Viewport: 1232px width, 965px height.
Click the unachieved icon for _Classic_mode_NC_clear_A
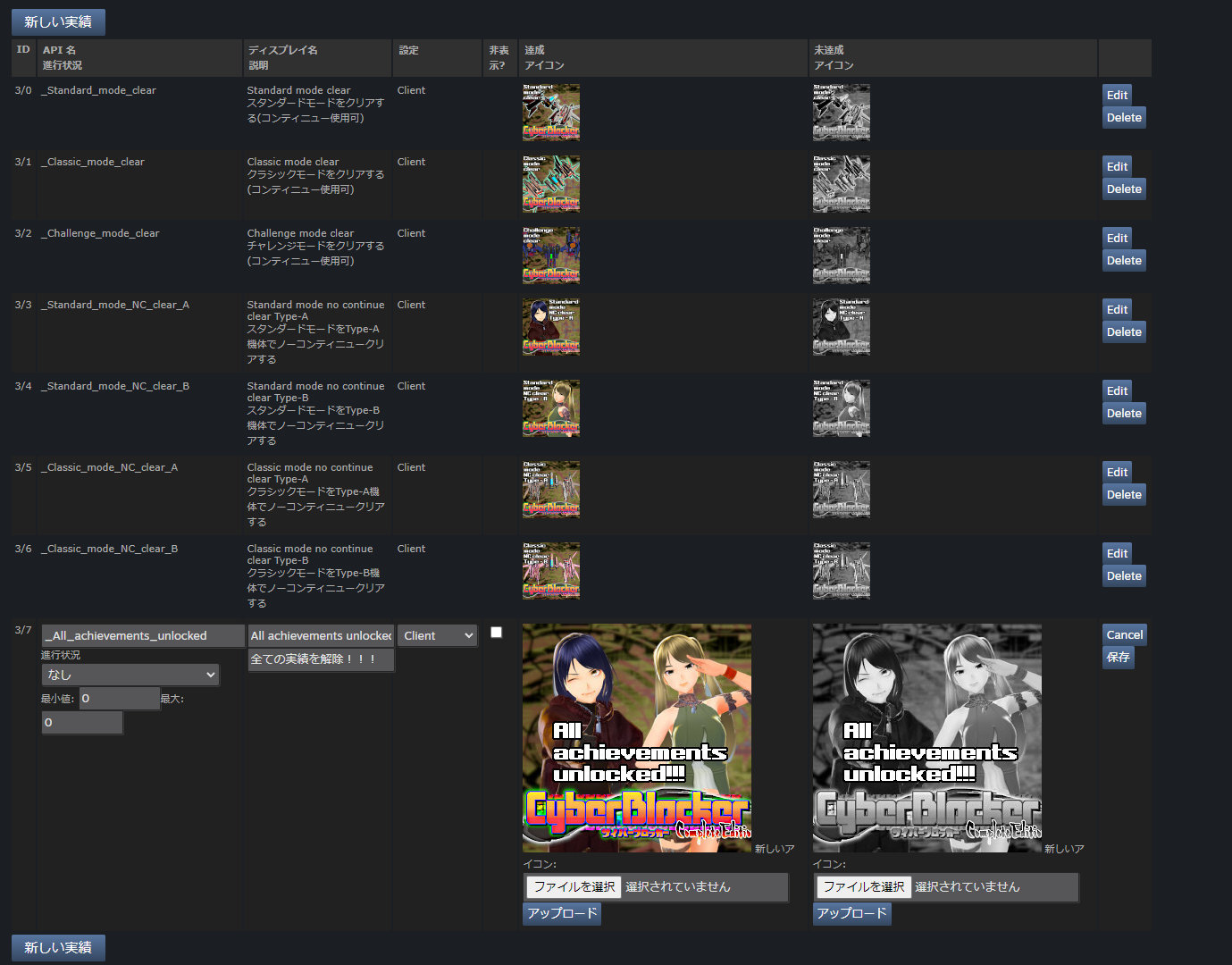click(x=842, y=490)
